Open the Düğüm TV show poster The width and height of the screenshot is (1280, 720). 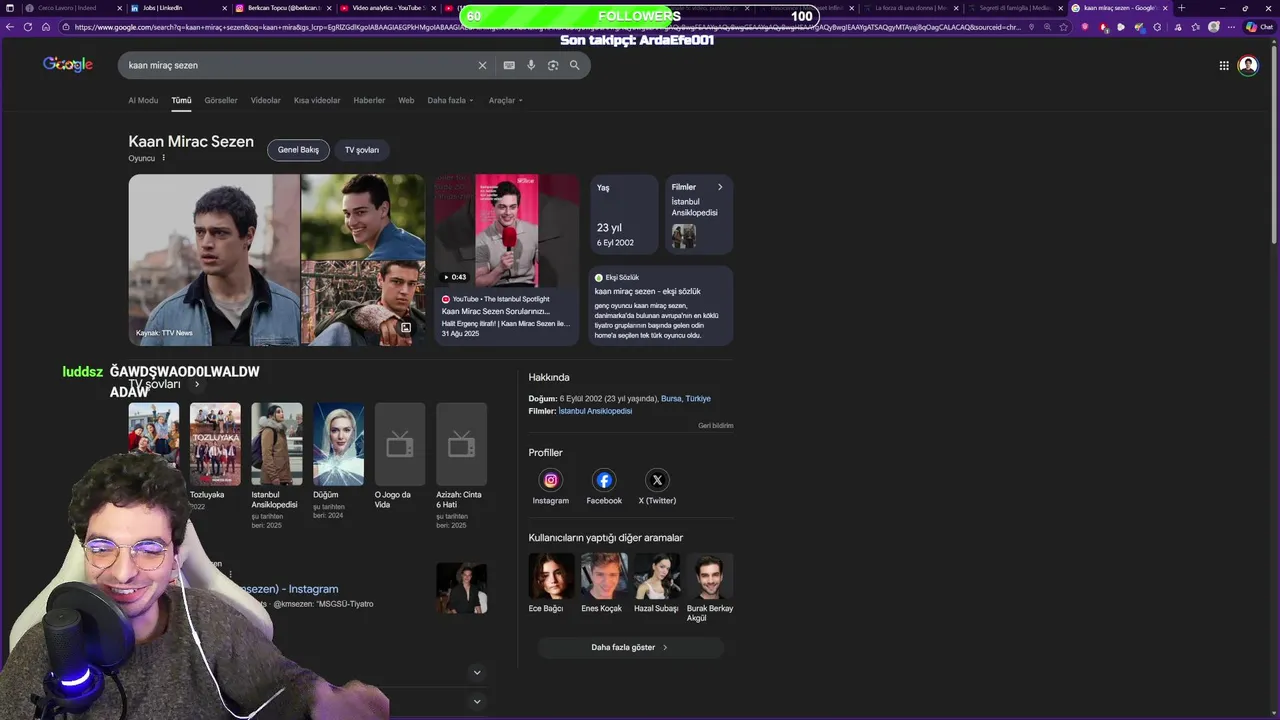tap(338, 444)
